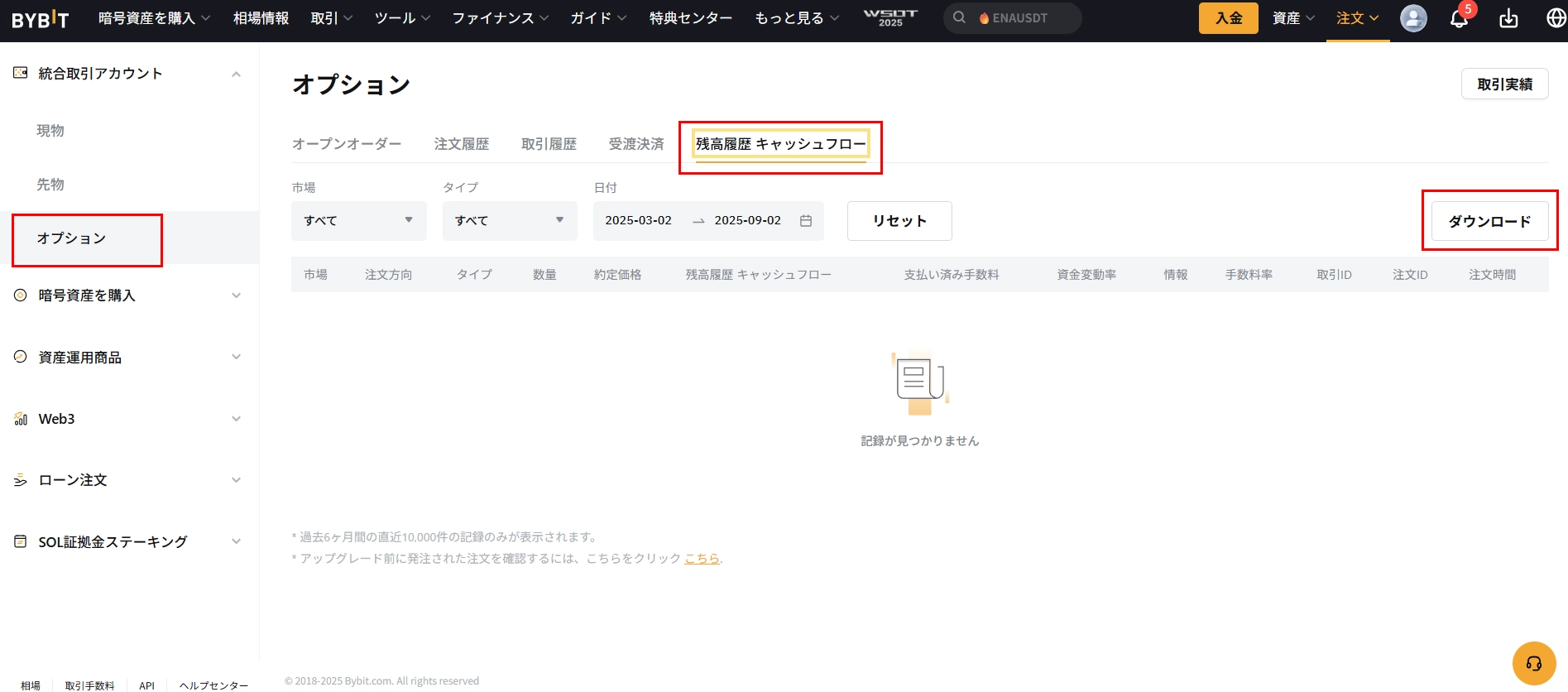Image resolution: width=1568 pixels, height=692 pixels.
Task: Click the search magnifier icon
Action: click(x=959, y=17)
